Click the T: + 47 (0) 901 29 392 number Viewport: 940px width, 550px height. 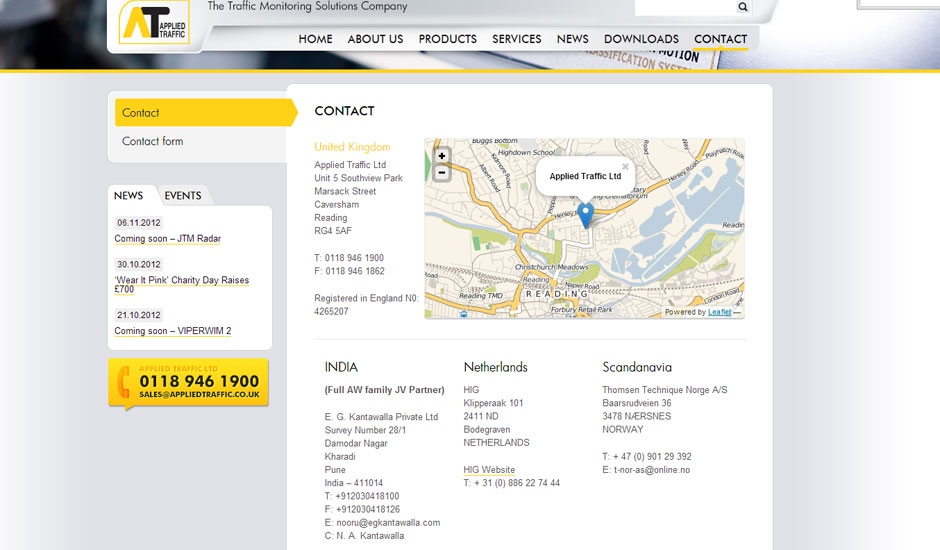(x=647, y=456)
